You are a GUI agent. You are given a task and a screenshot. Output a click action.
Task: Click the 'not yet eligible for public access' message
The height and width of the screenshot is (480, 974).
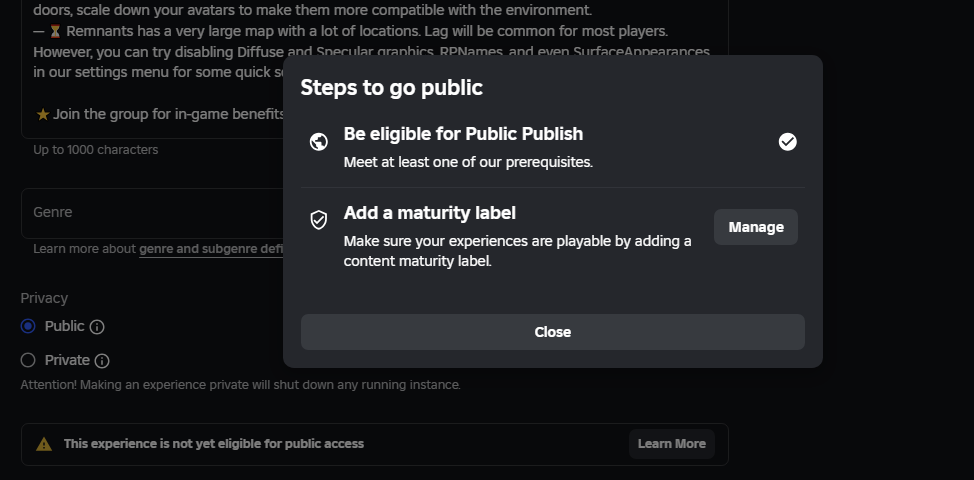[x=213, y=444]
